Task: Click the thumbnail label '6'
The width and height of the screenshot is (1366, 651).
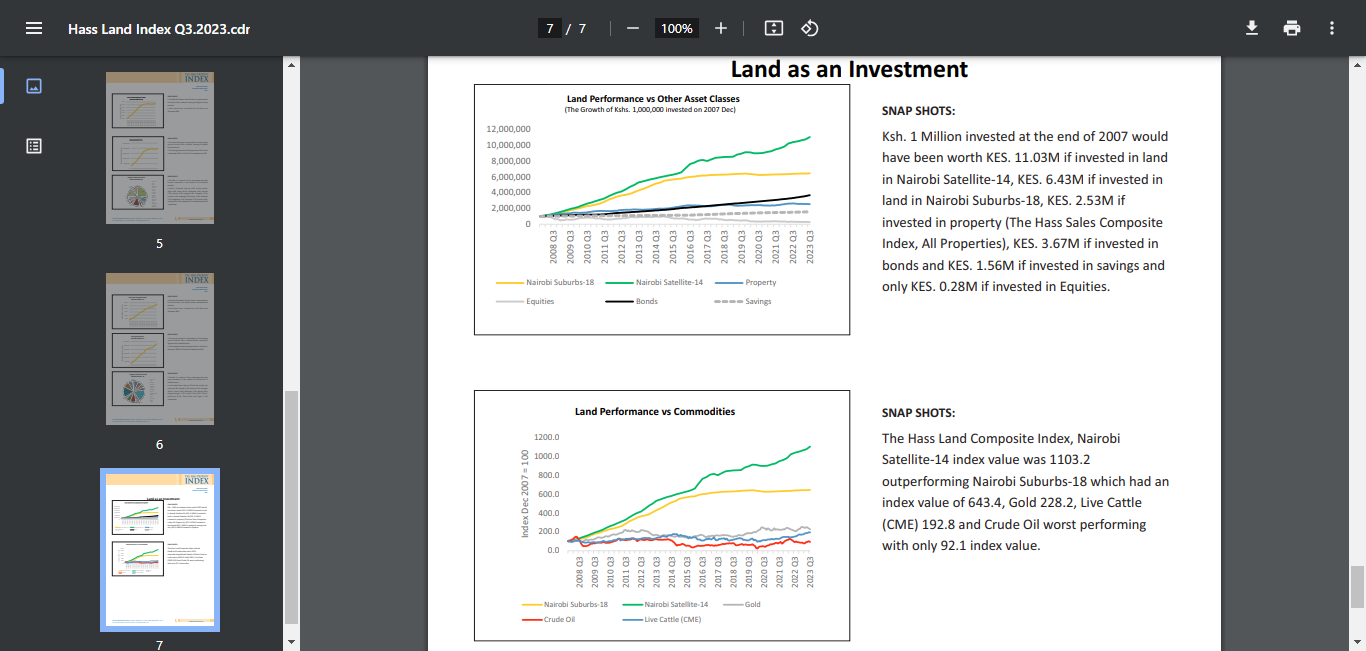Action: (159, 445)
